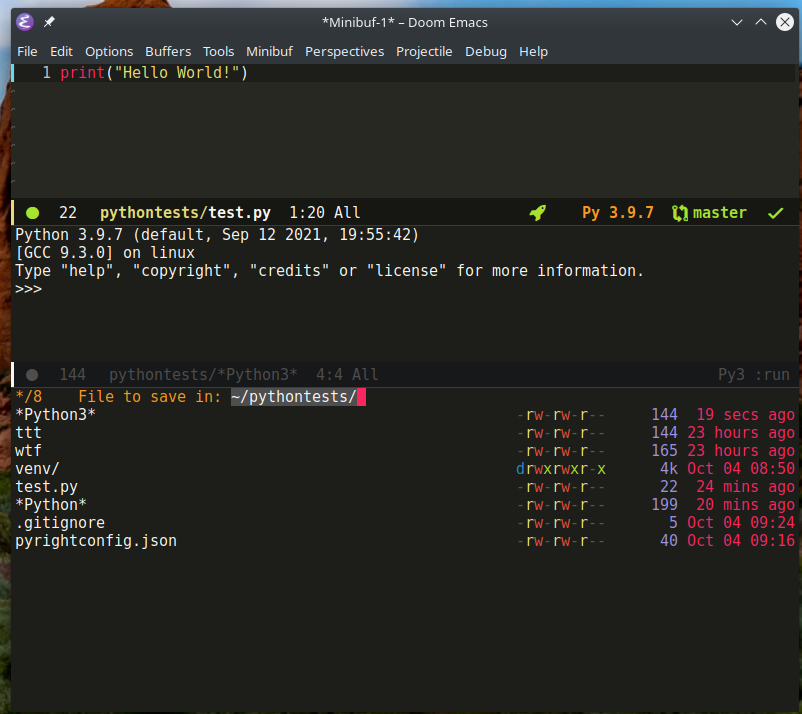
Task: Click the master branch name in modeline
Action: pos(720,213)
